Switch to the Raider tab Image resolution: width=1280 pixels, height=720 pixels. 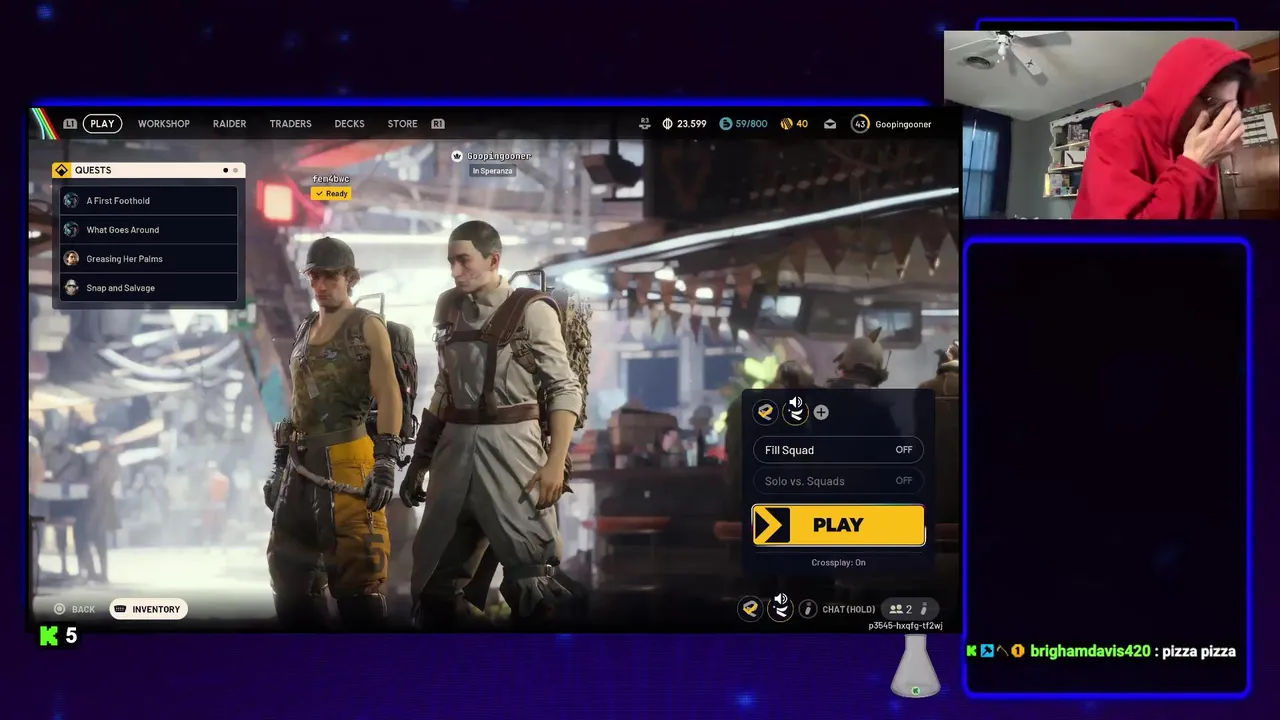(229, 124)
